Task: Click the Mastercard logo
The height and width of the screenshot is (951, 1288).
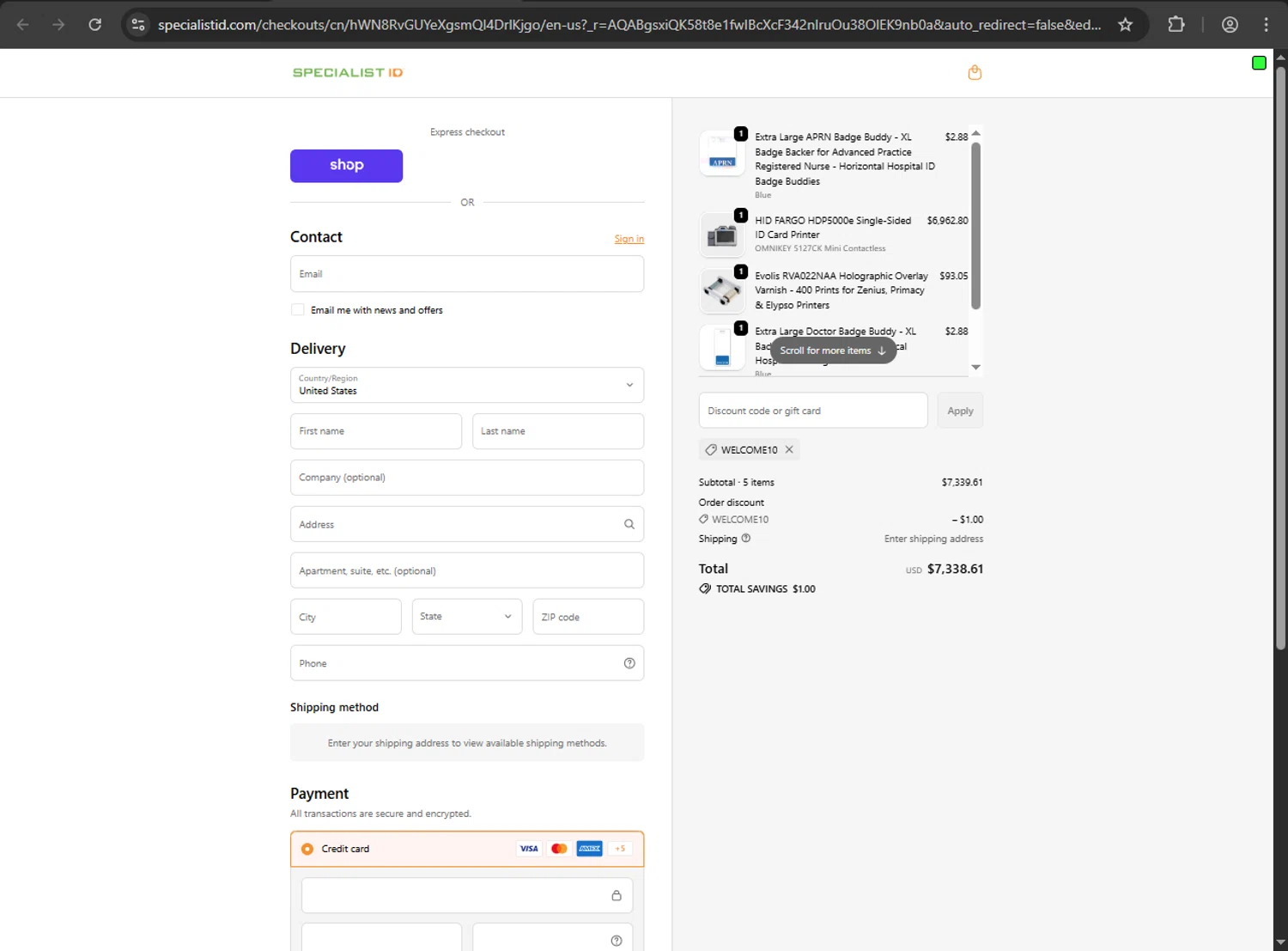Action: (559, 849)
